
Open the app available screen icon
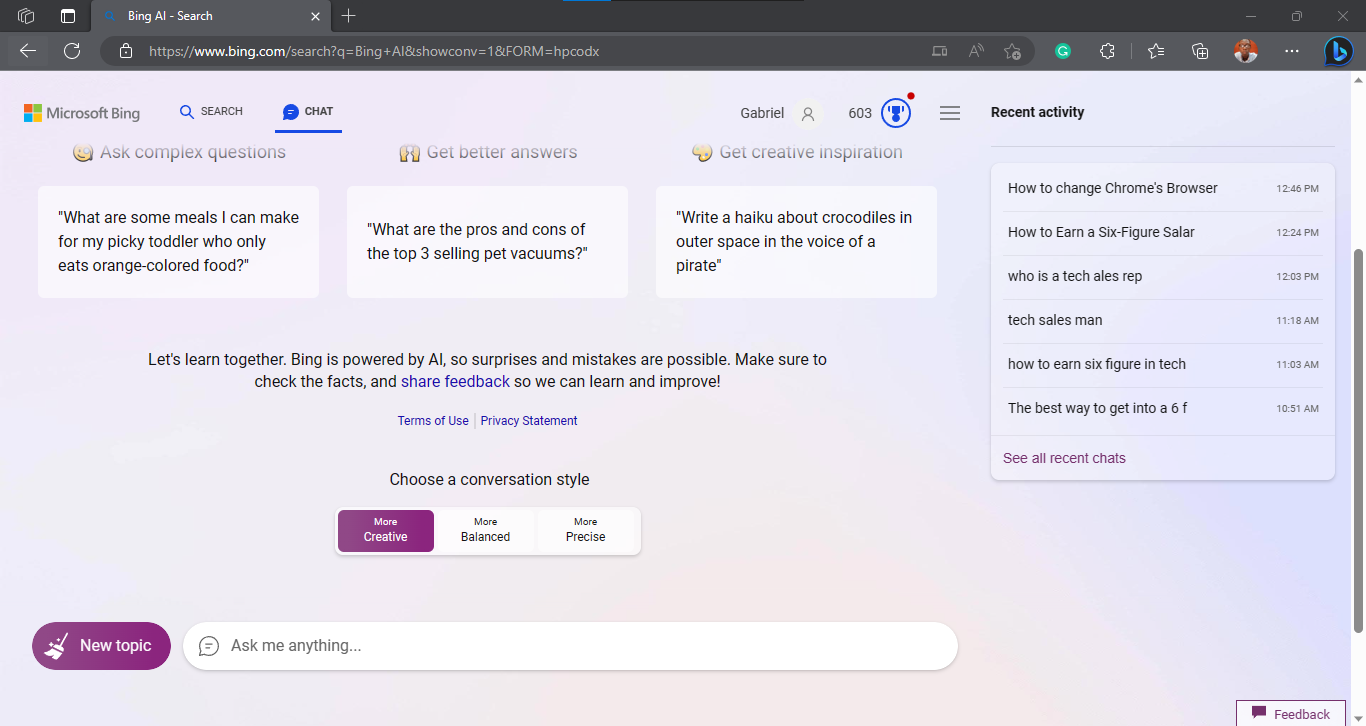(938, 51)
